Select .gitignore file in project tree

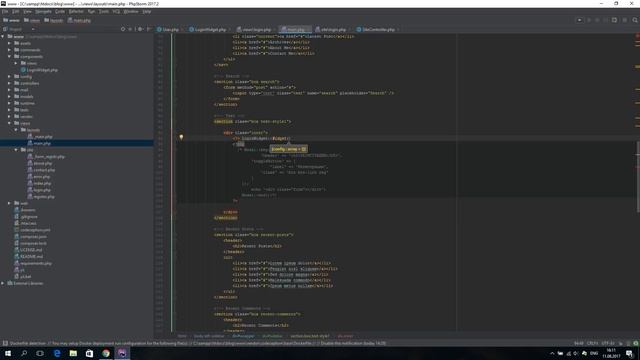pos(26,217)
